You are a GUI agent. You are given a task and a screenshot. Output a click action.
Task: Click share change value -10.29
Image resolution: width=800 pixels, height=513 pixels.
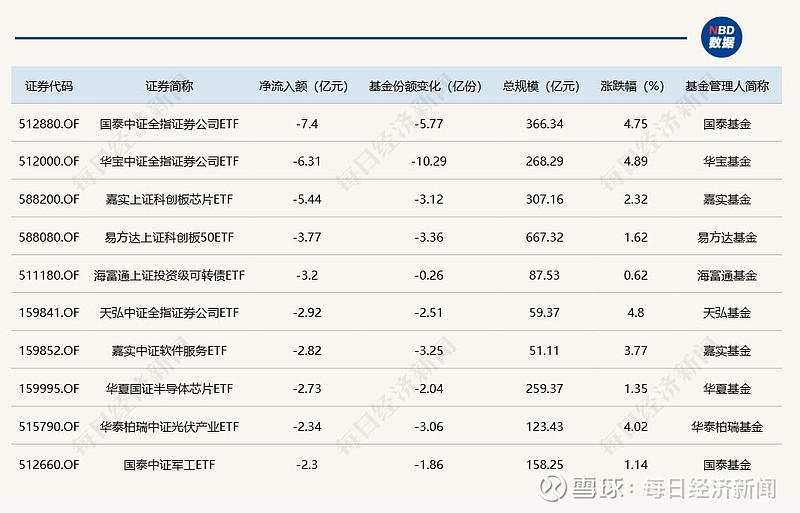pos(429,162)
